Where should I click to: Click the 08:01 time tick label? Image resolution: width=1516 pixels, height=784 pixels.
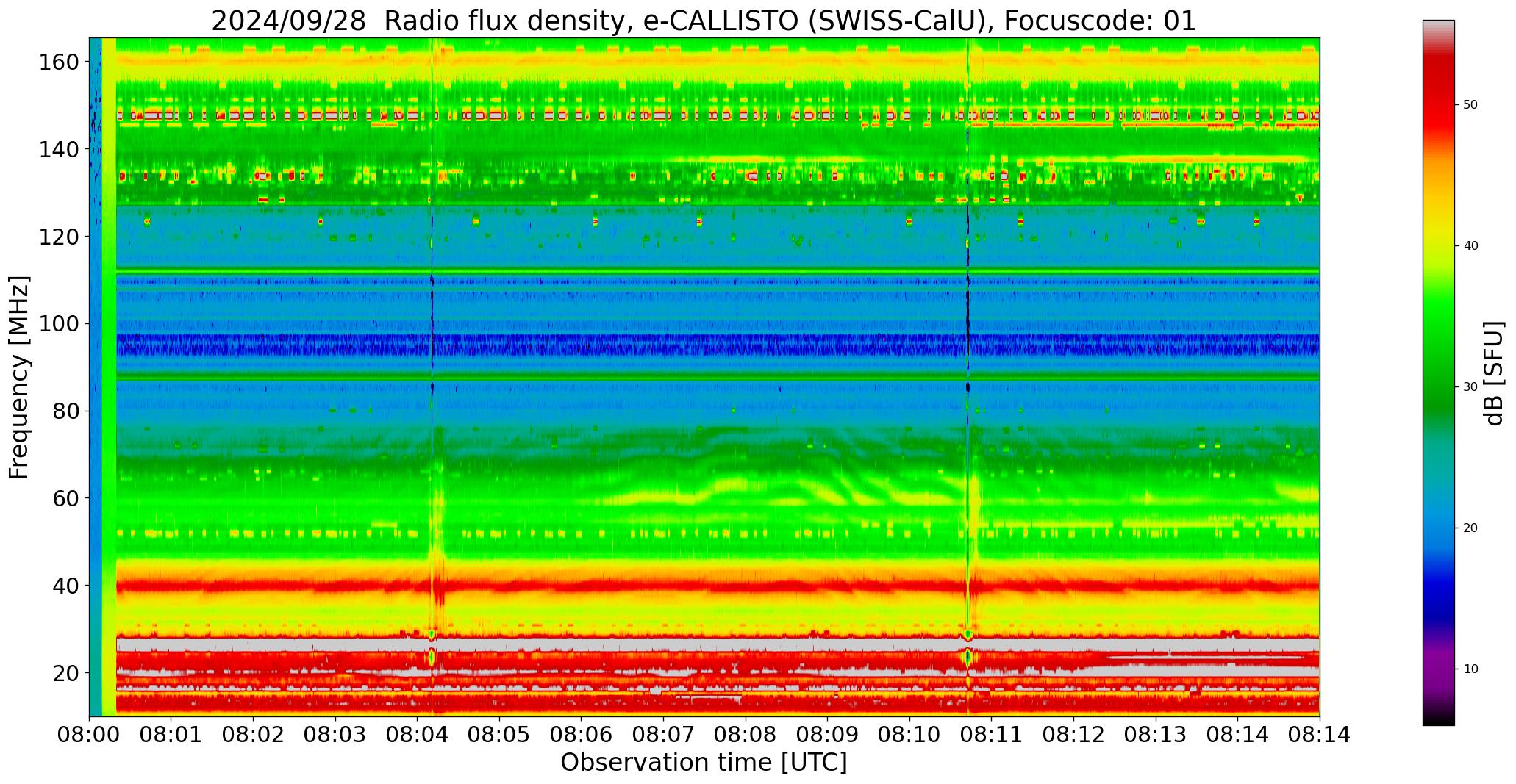pyautogui.click(x=171, y=736)
